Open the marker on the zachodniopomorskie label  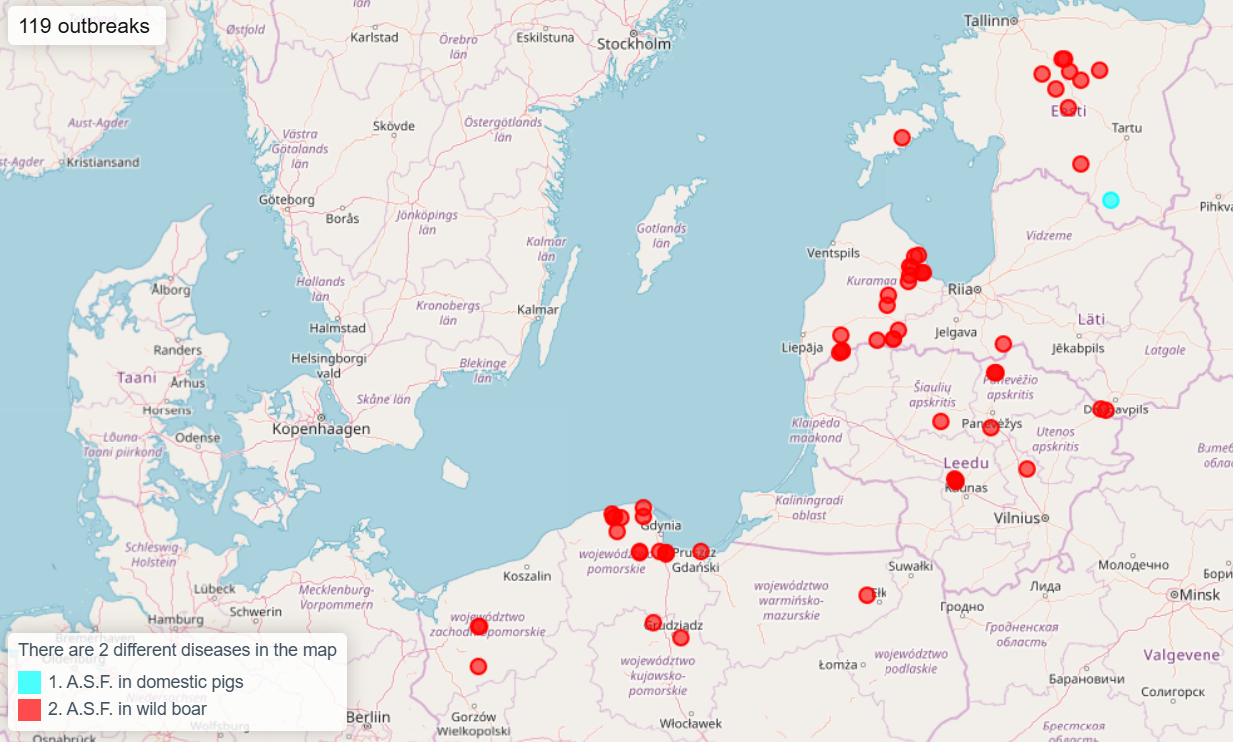(x=479, y=627)
